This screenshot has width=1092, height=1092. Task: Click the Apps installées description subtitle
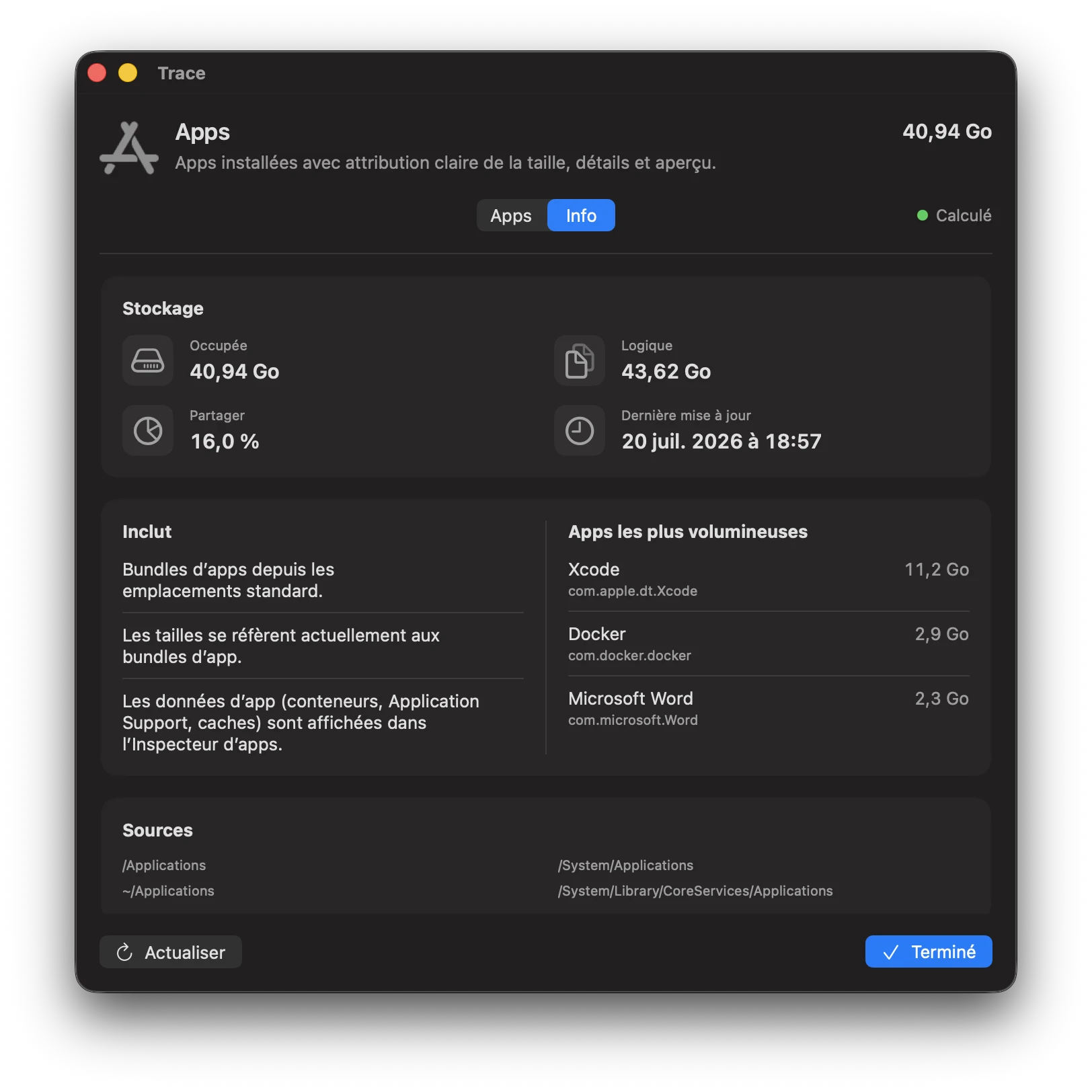click(x=445, y=163)
